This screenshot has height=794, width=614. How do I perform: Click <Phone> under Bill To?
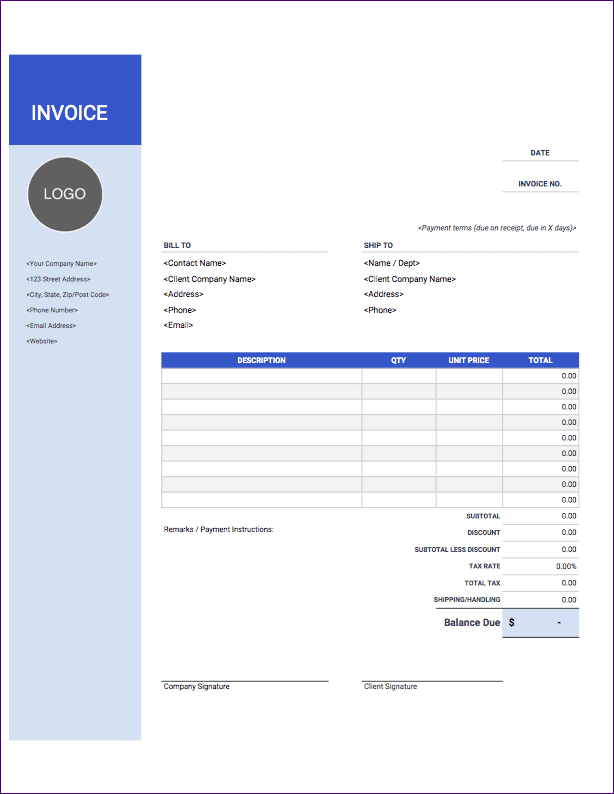coord(180,310)
